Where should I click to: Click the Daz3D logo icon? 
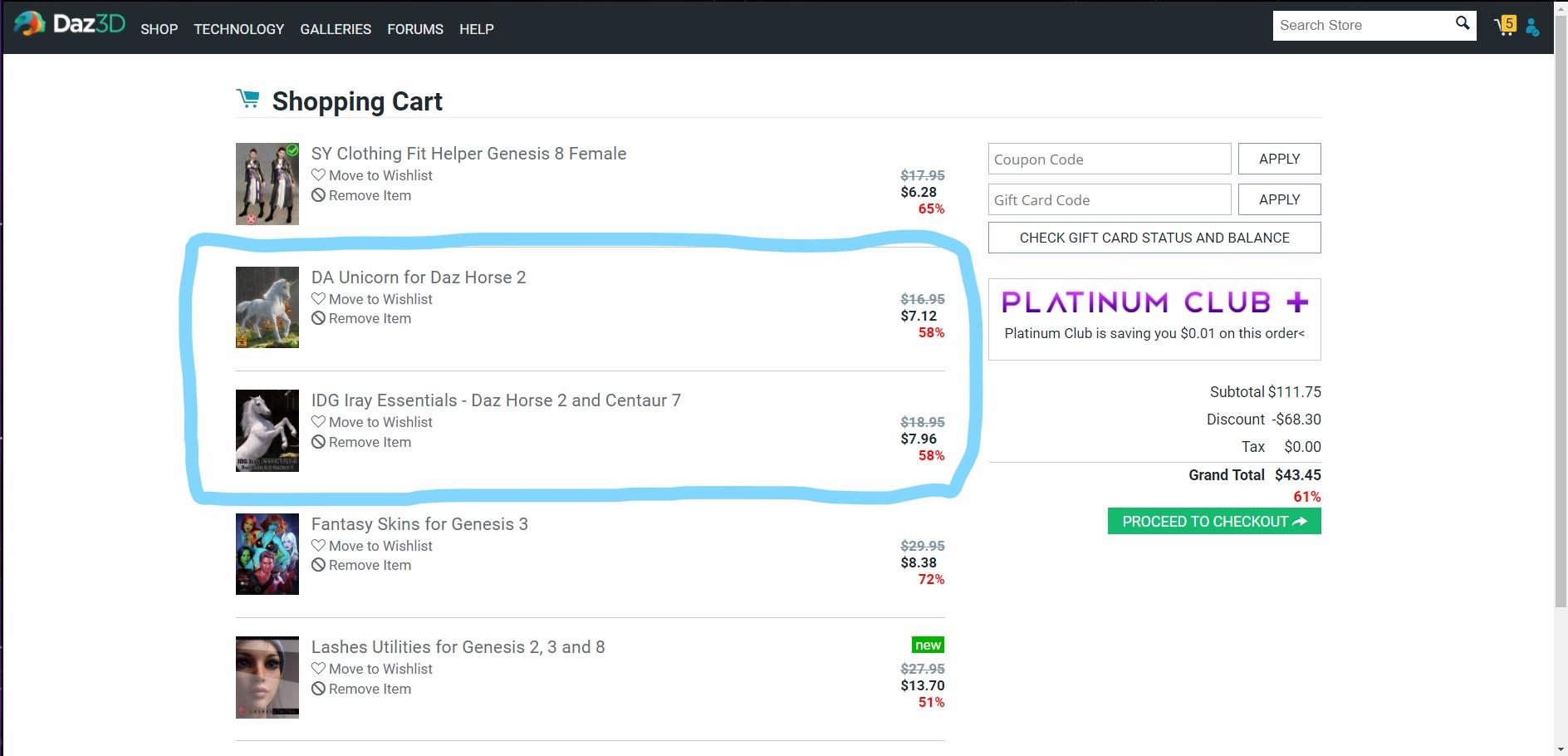point(30,24)
